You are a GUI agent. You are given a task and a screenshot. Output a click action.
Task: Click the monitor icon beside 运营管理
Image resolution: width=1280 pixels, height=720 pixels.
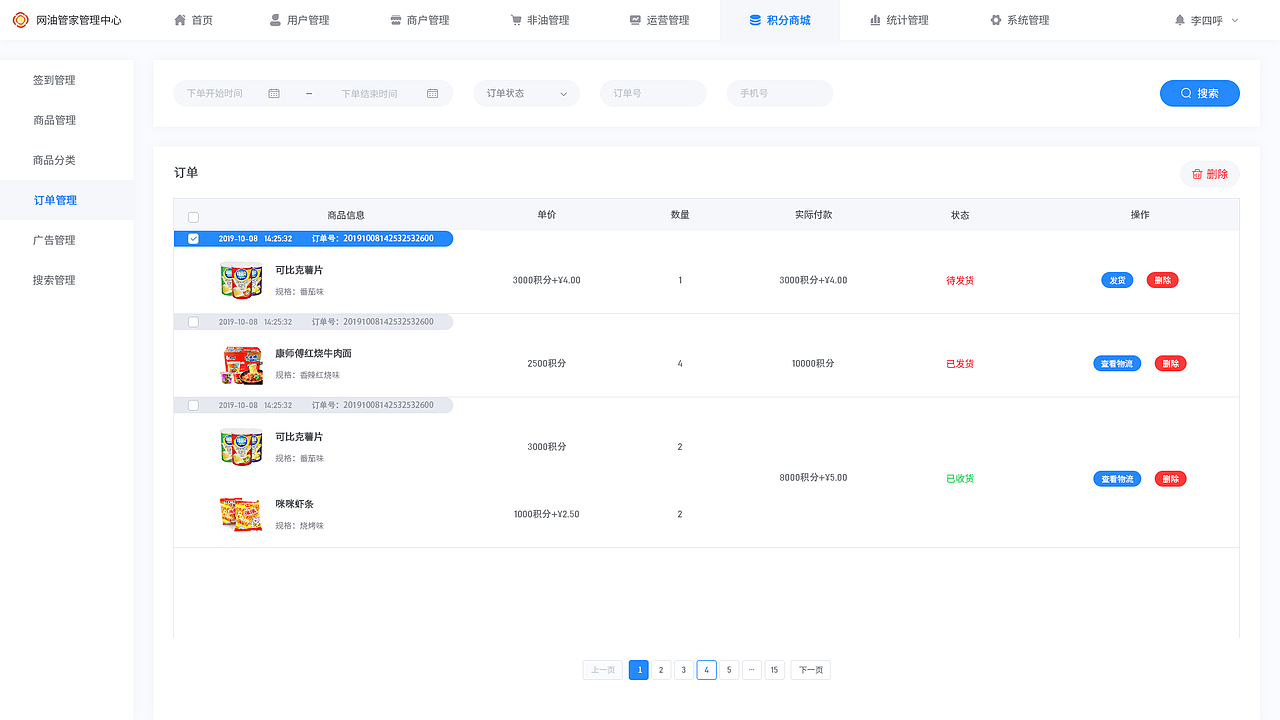coord(635,20)
